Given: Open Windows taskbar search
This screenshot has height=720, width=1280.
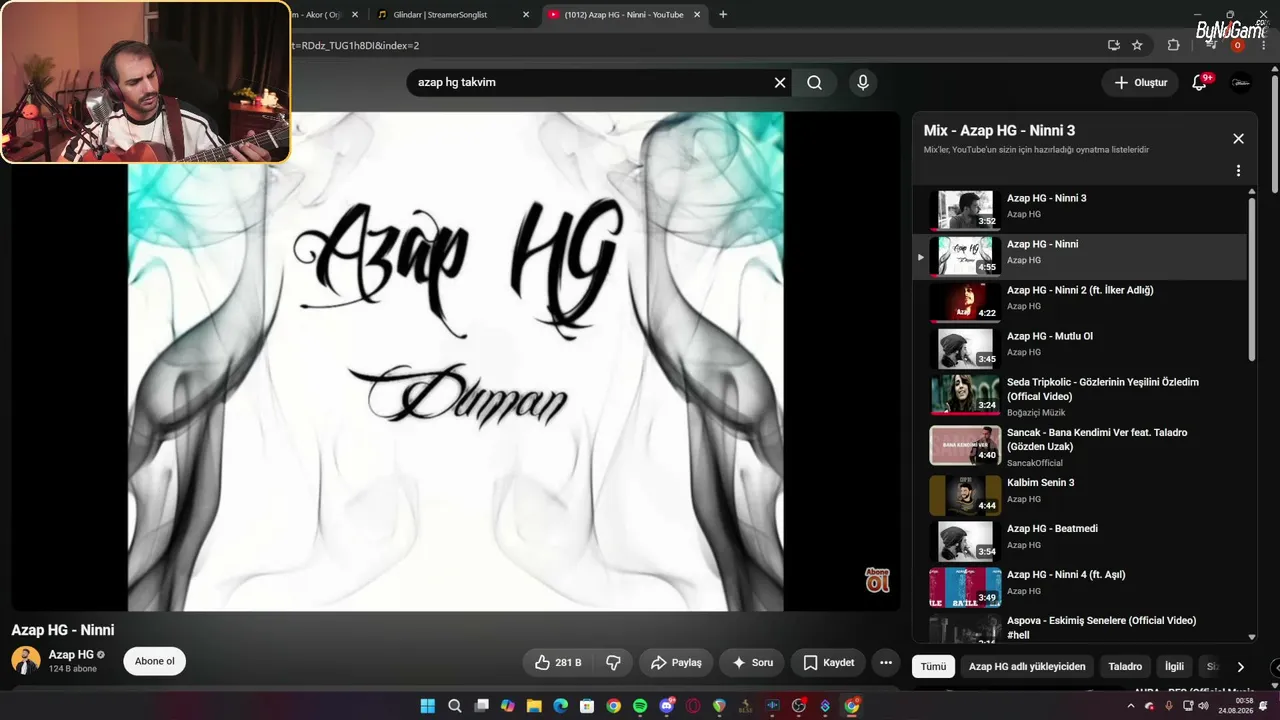Looking at the screenshot, I should pyautogui.click(x=454, y=706).
